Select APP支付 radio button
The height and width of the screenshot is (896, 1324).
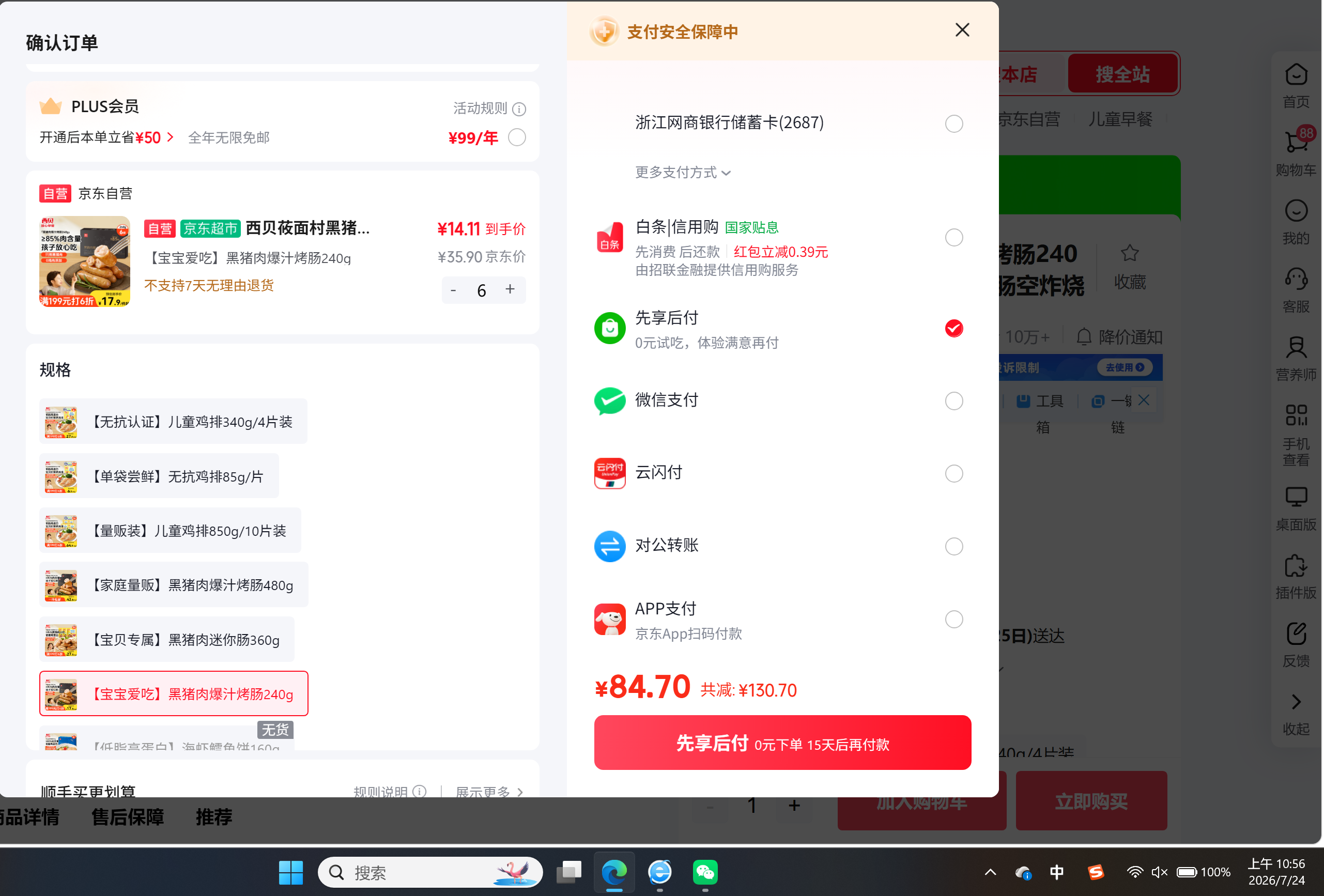pyautogui.click(x=953, y=619)
